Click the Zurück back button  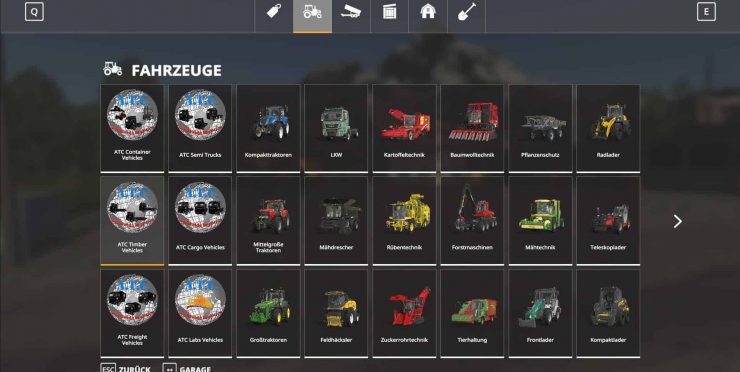[126, 368]
